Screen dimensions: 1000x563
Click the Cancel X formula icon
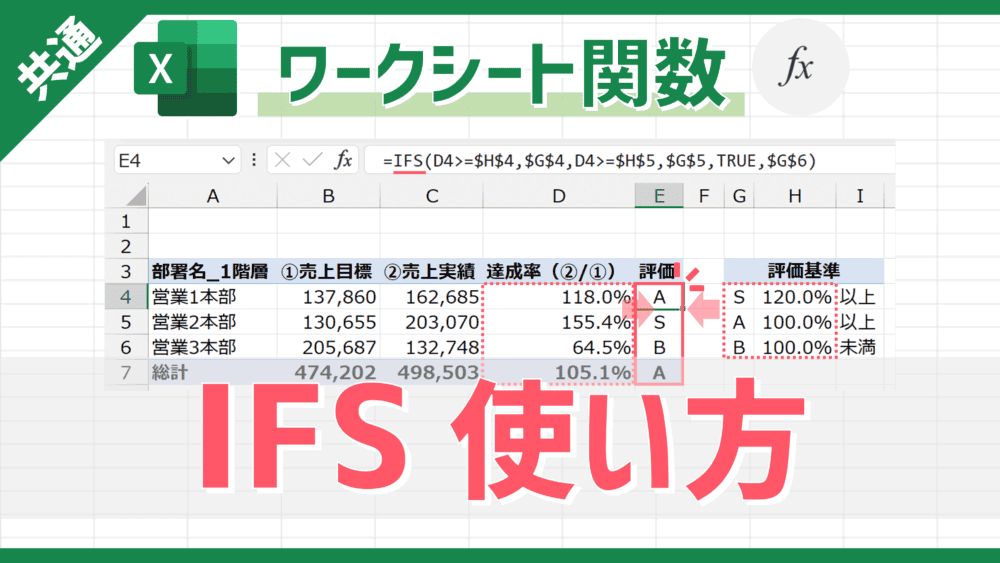[x=283, y=160]
